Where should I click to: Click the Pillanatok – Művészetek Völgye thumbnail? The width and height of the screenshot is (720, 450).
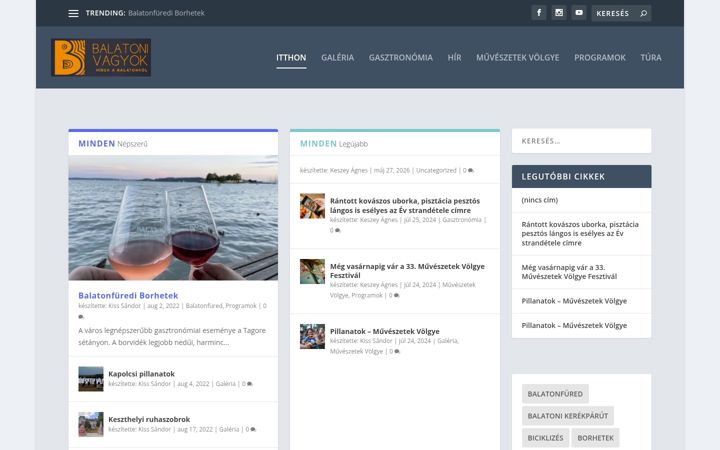(x=312, y=337)
